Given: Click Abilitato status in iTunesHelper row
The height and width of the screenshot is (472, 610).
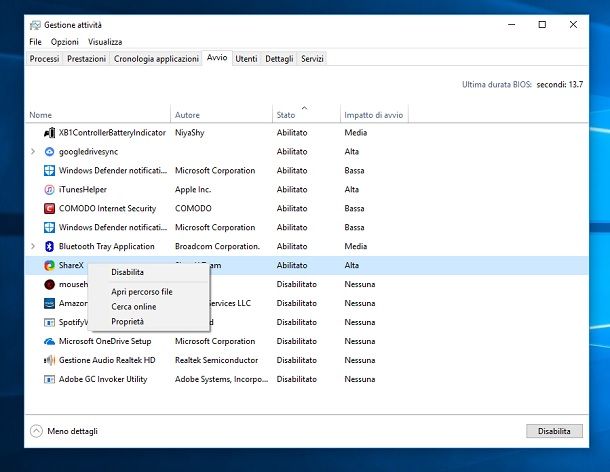Looking at the screenshot, I should point(292,190).
